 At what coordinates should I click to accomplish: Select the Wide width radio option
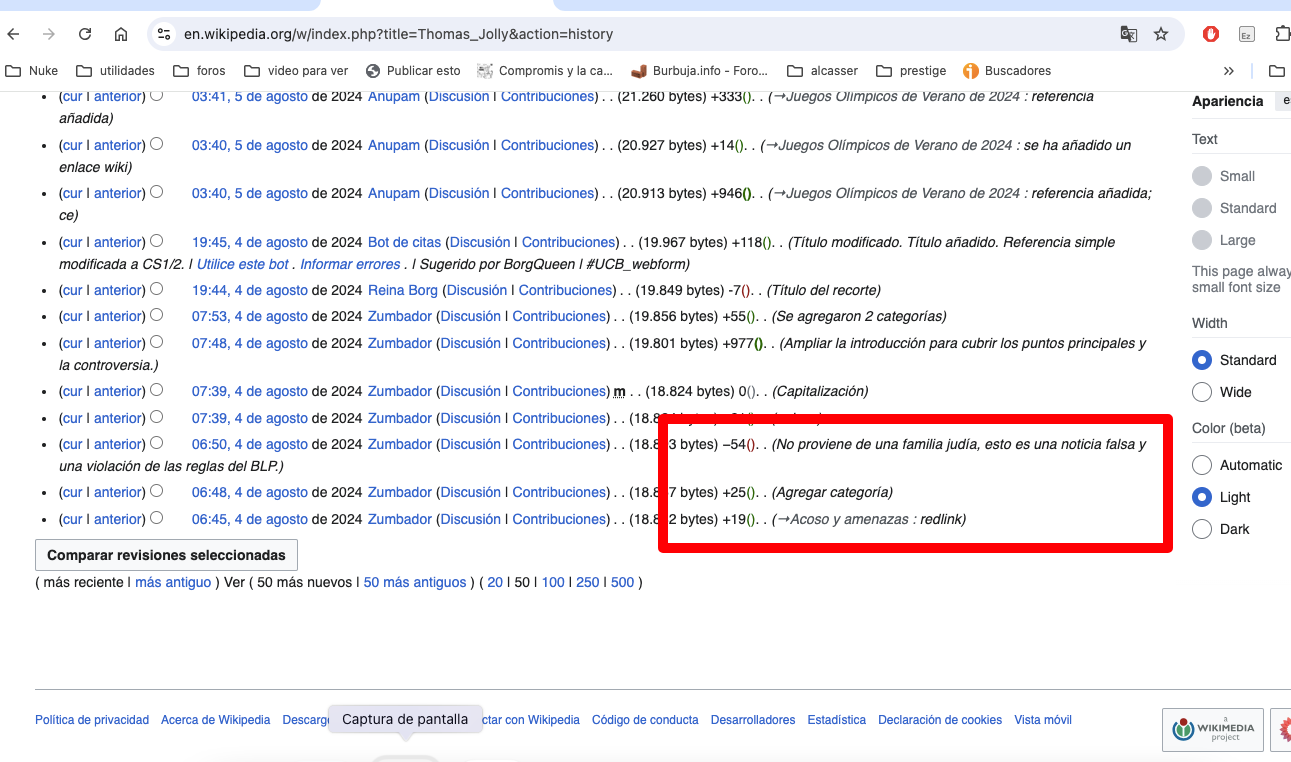point(1201,392)
